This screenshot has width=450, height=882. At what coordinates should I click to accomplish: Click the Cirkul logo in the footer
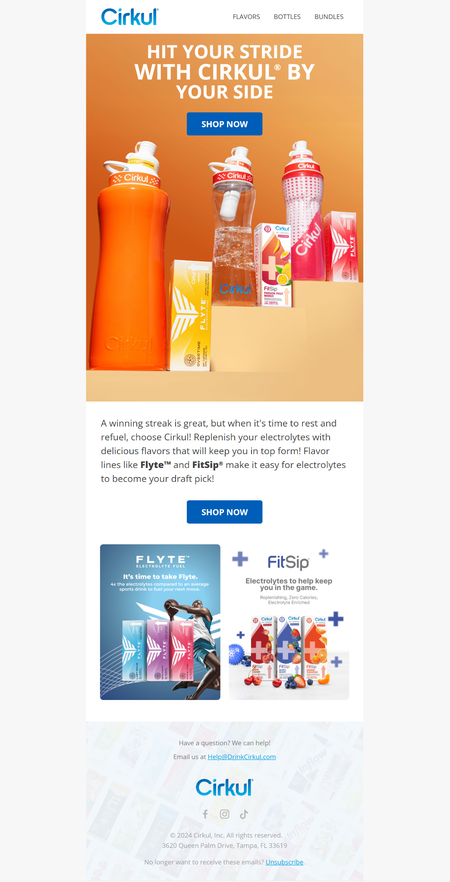pyautogui.click(x=224, y=787)
